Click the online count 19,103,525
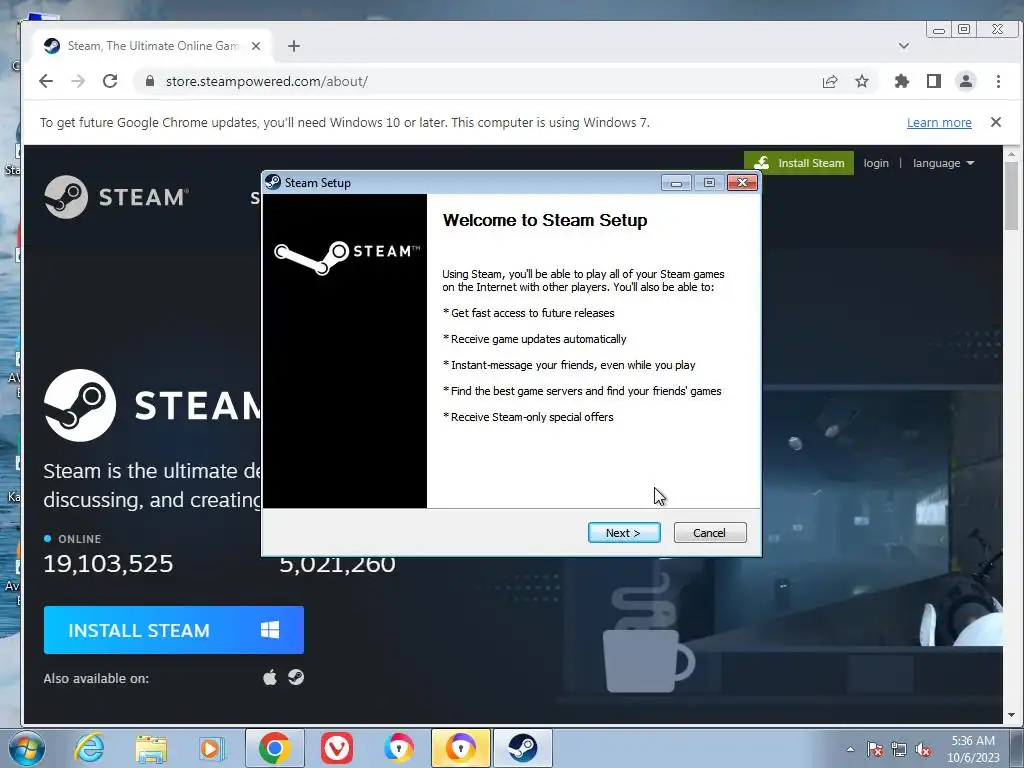This screenshot has height=768, width=1024. [x=108, y=564]
